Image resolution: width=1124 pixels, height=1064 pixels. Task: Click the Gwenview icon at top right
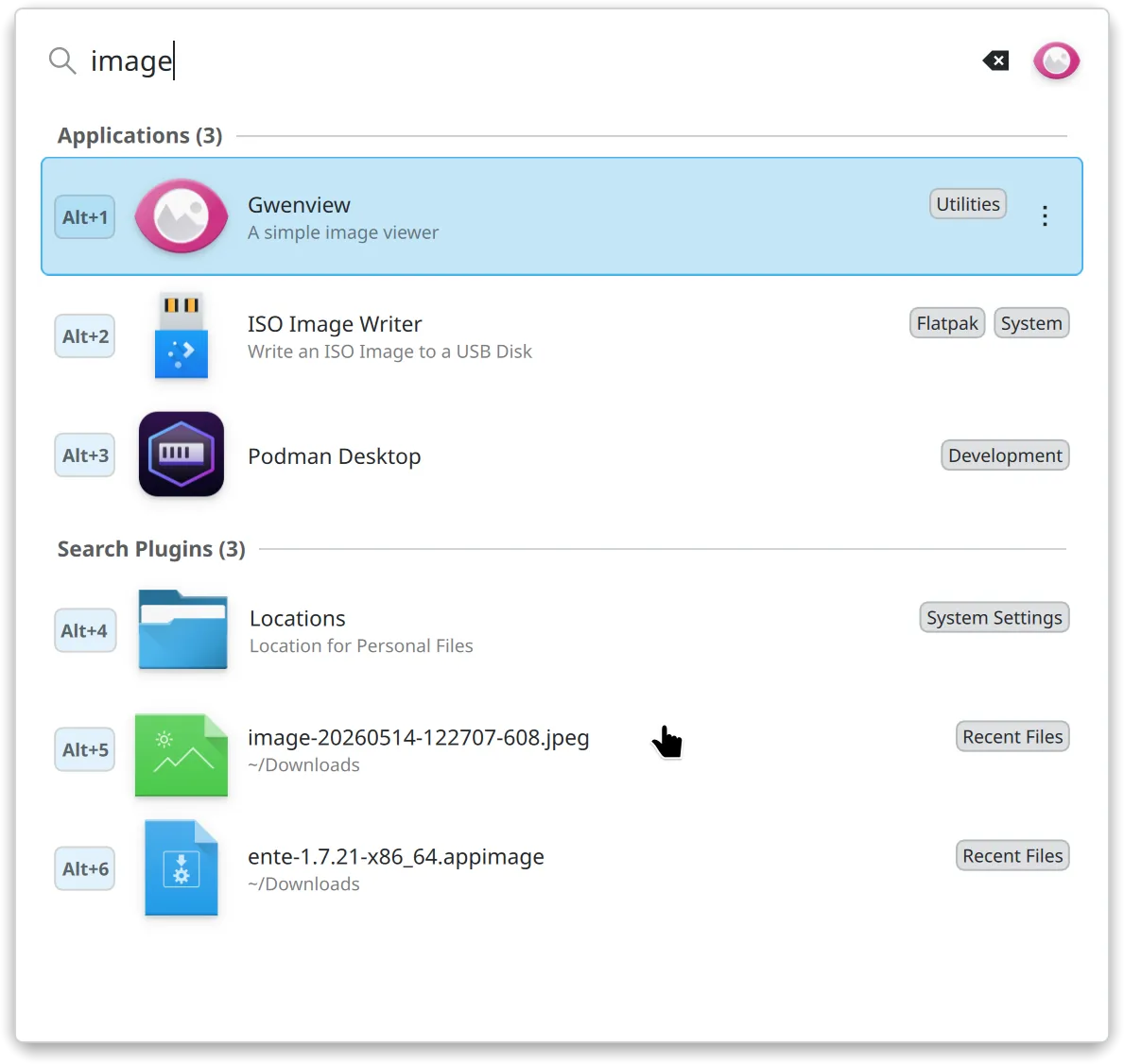pos(1056,60)
